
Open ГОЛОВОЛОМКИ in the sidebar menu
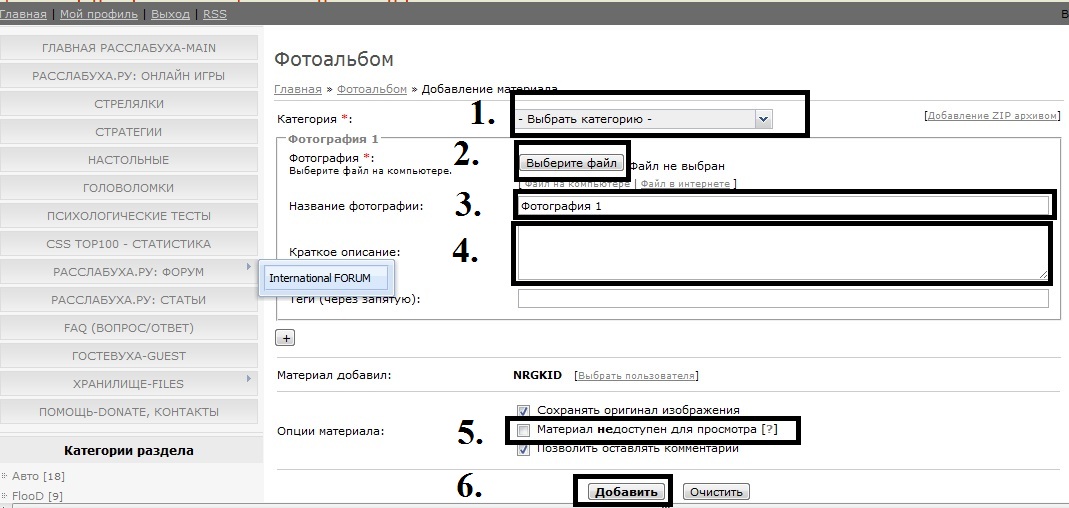(x=129, y=188)
